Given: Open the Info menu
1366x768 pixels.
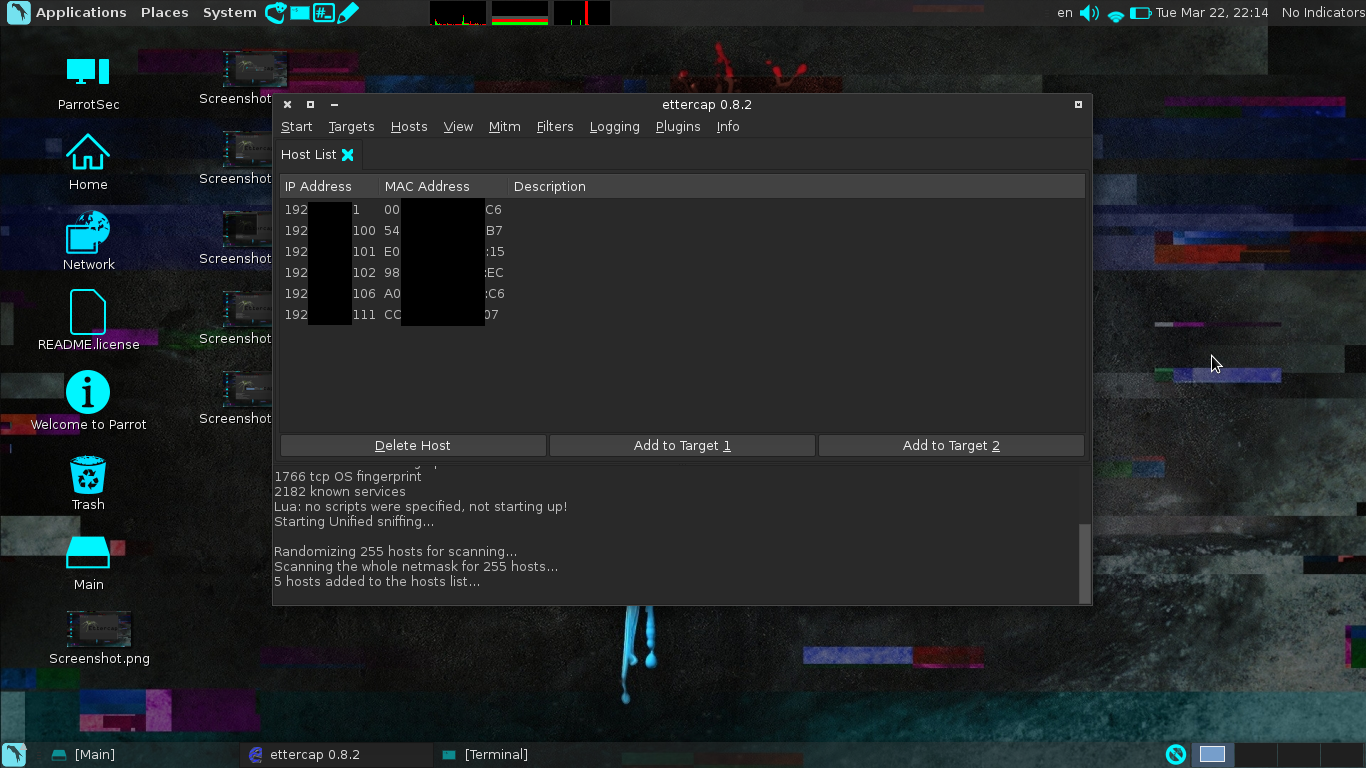Looking at the screenshot, I should tap(728, 127).
